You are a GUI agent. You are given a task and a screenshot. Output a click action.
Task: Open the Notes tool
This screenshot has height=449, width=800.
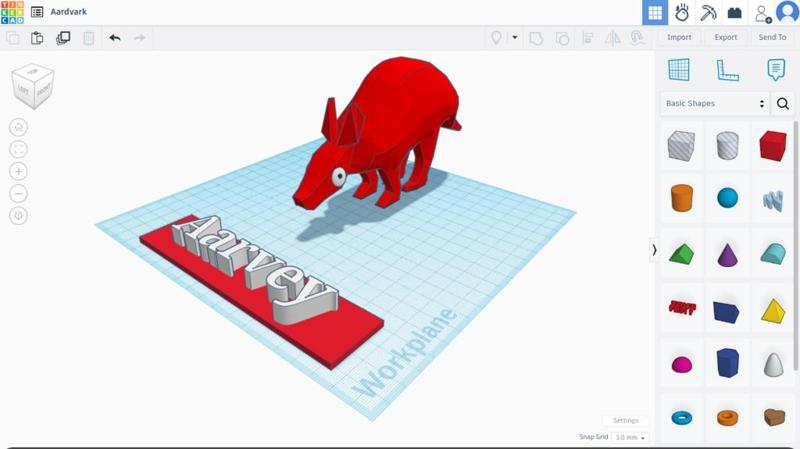[776, 69]
